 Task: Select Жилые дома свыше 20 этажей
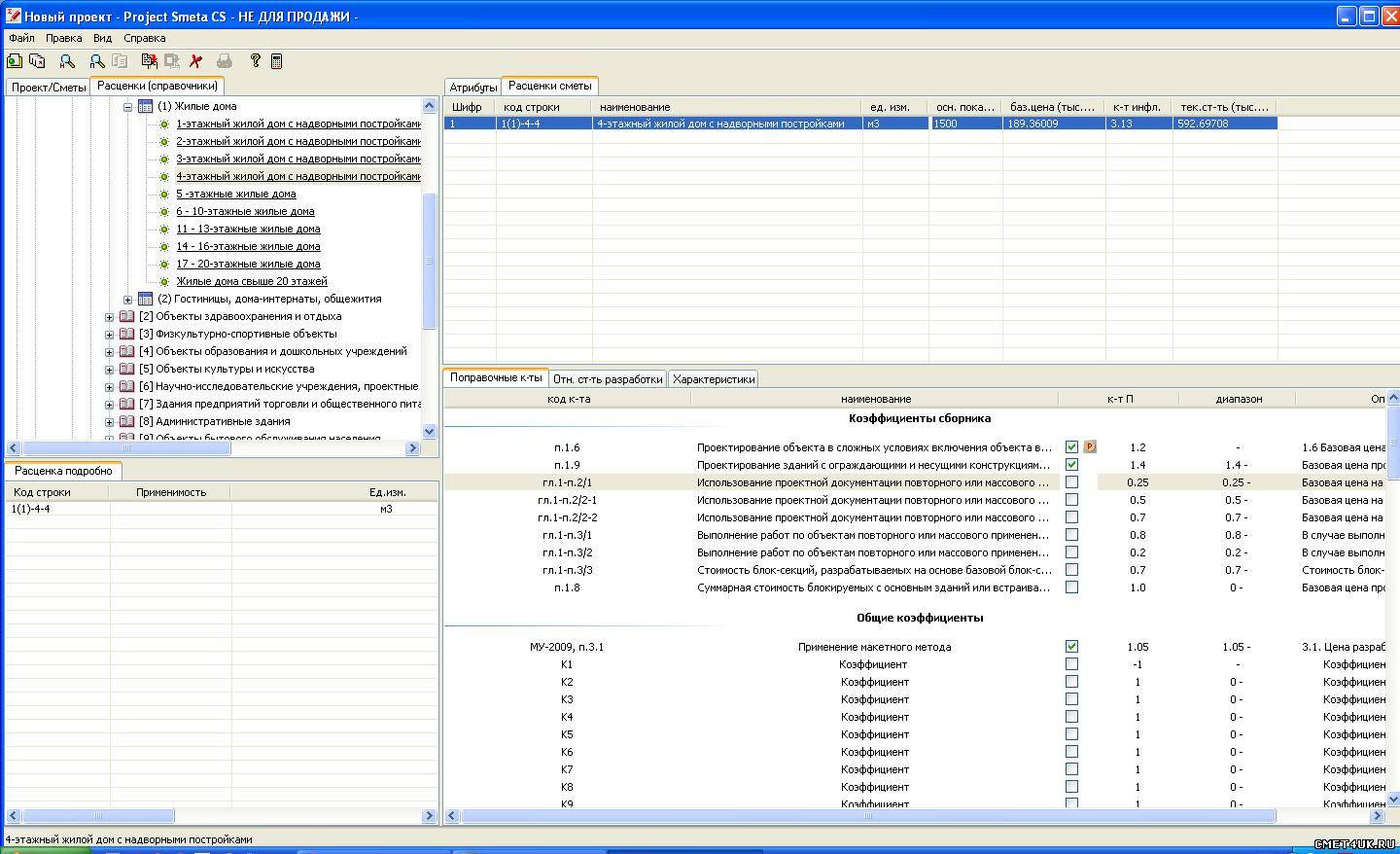pos(251,282)
